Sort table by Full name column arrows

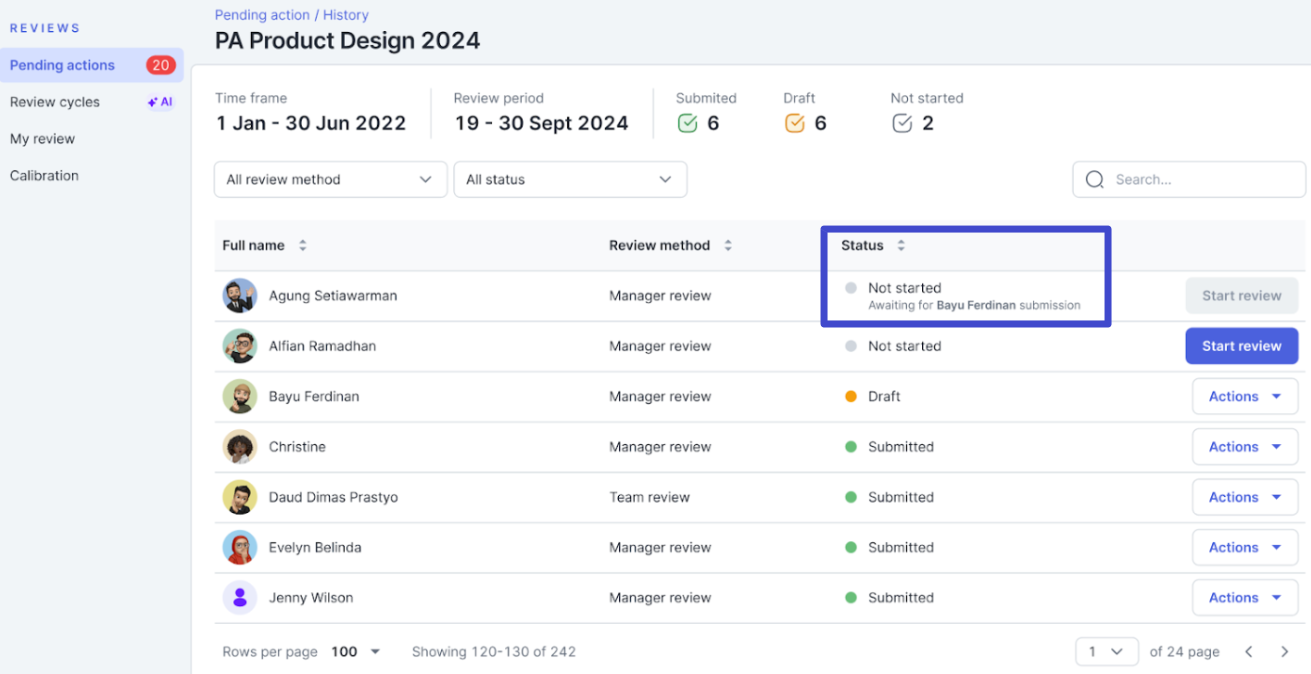[302, 246]
